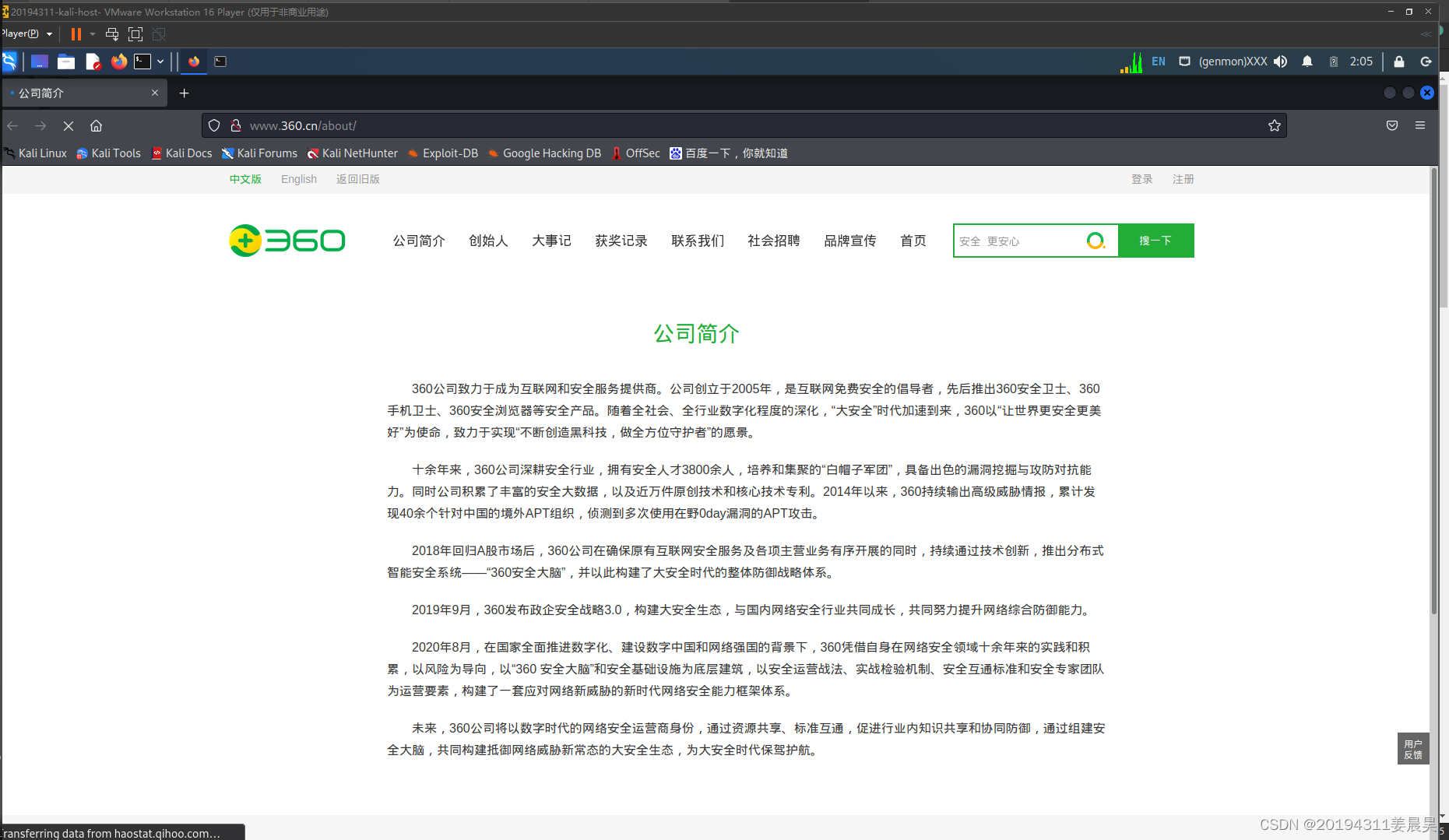Send Ctrl+Alt+Del to the VM
This screenshot has height=840, width=1449.
[112, 33]
